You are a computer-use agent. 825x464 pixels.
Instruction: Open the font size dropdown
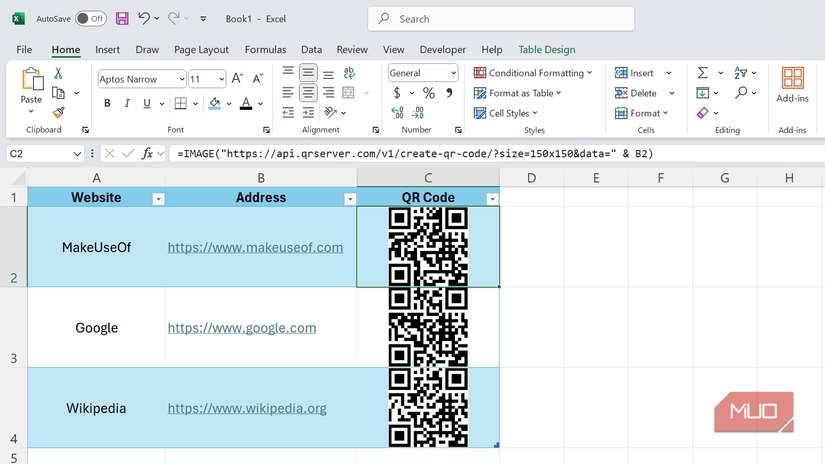tap(222, 79)
